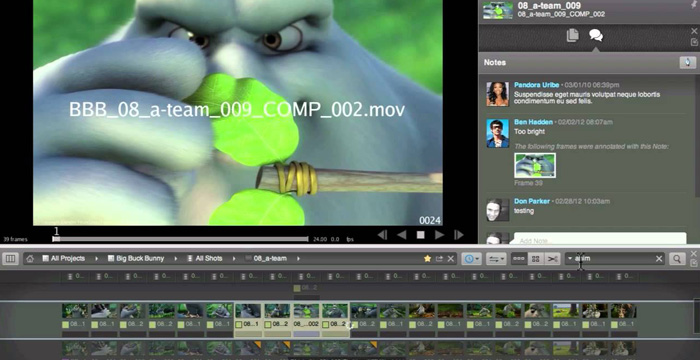Viewport: 700px width, 360px height.
Task: Focus the Add Note input field
Action: pos(600,239)
